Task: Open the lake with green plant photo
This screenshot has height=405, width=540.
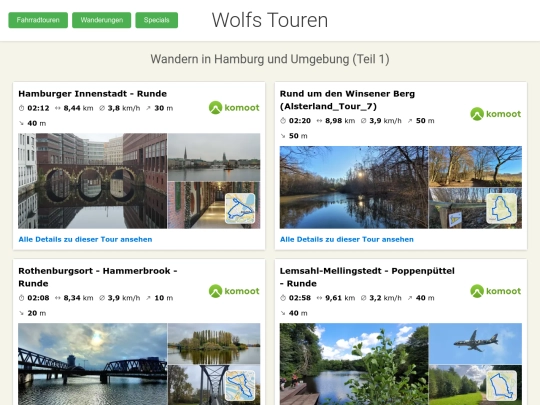Action: pos(354,364)
